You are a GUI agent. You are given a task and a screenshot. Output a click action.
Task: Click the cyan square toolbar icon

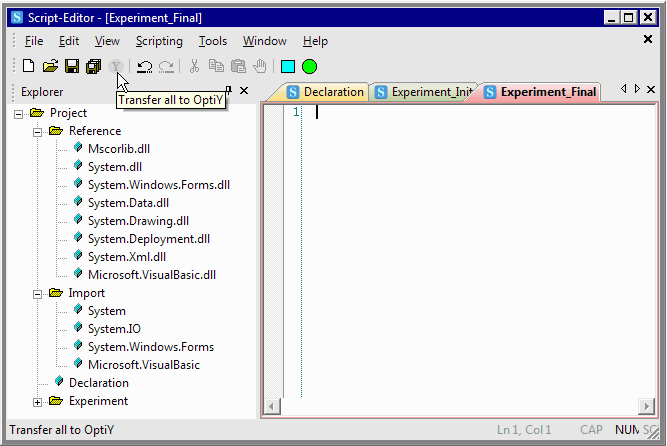pos(288,67)
